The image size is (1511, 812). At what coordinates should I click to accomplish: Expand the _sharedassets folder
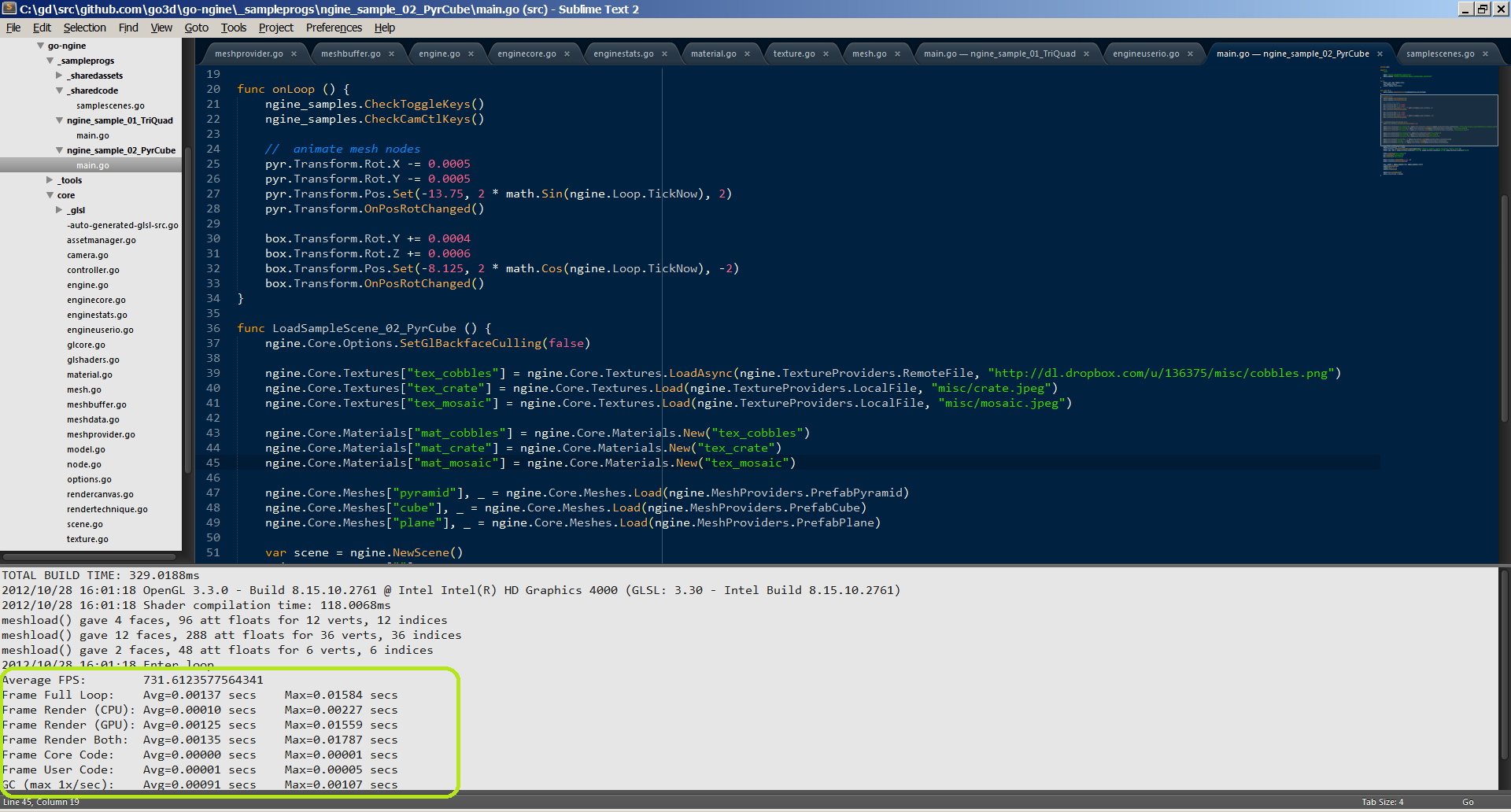click(x=59, y=76)
